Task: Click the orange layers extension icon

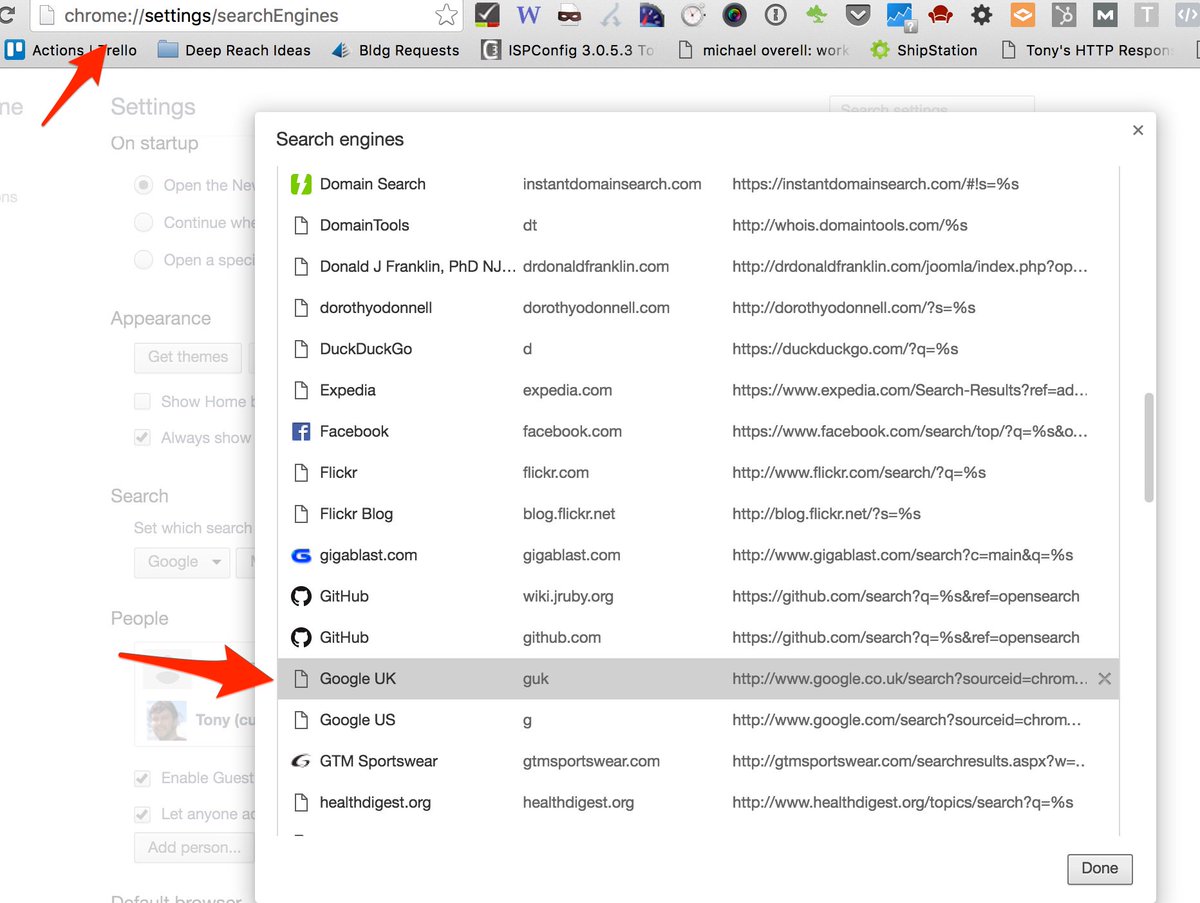Action: point(1023,15)
